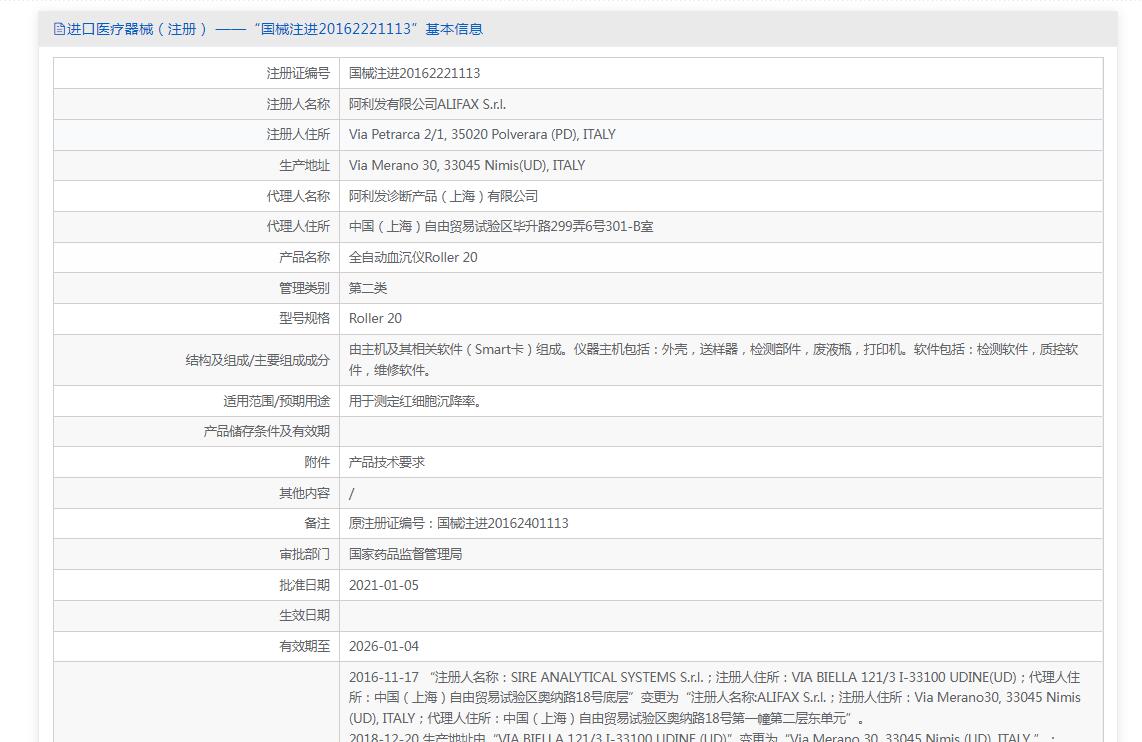Click the 产品名称 label
The height and width of the screenshot is (742, 1142).
tap(304, 257)
